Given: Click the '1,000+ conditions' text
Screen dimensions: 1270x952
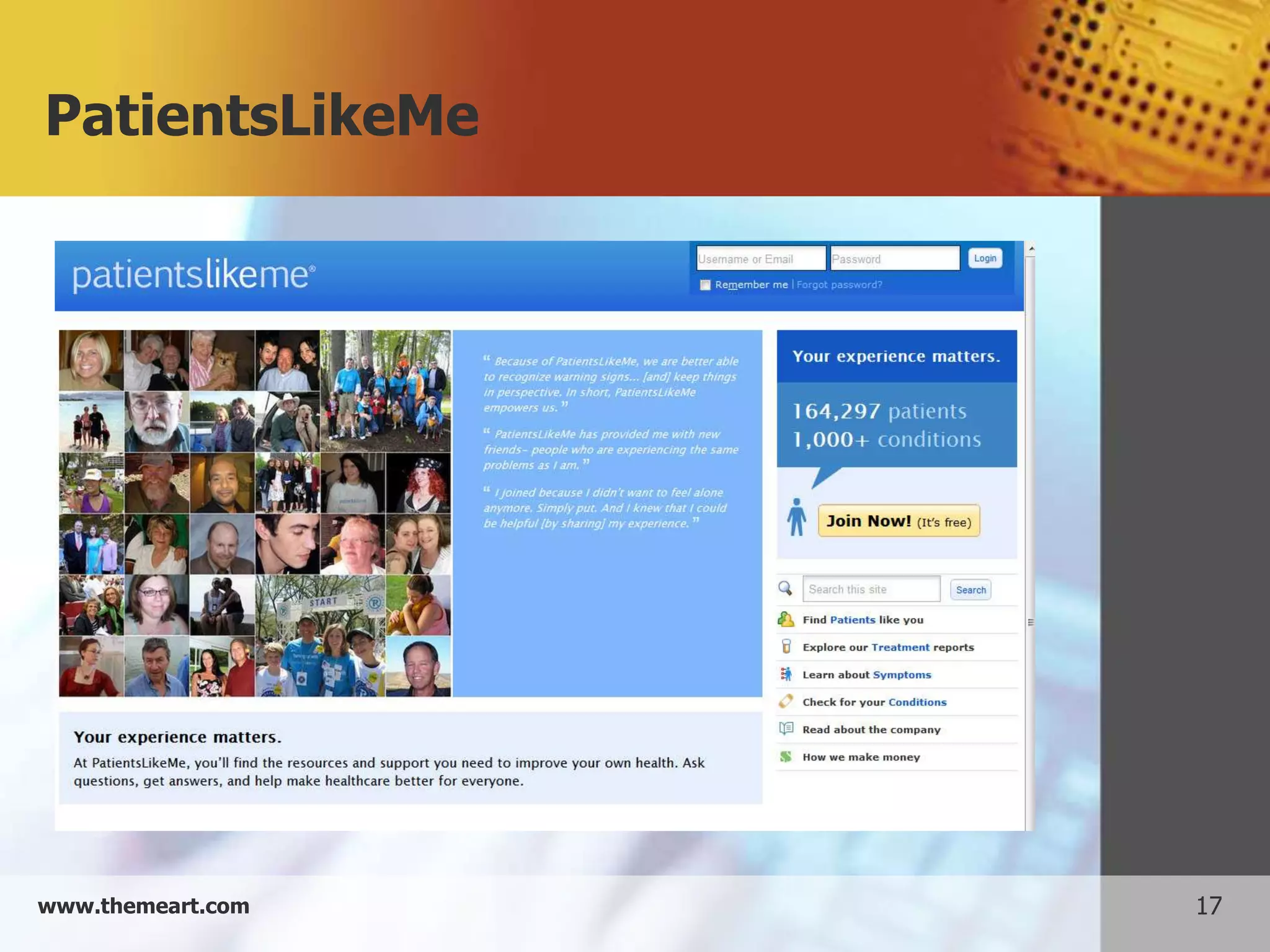Looking at the screenshot, I should coord(887,439).
